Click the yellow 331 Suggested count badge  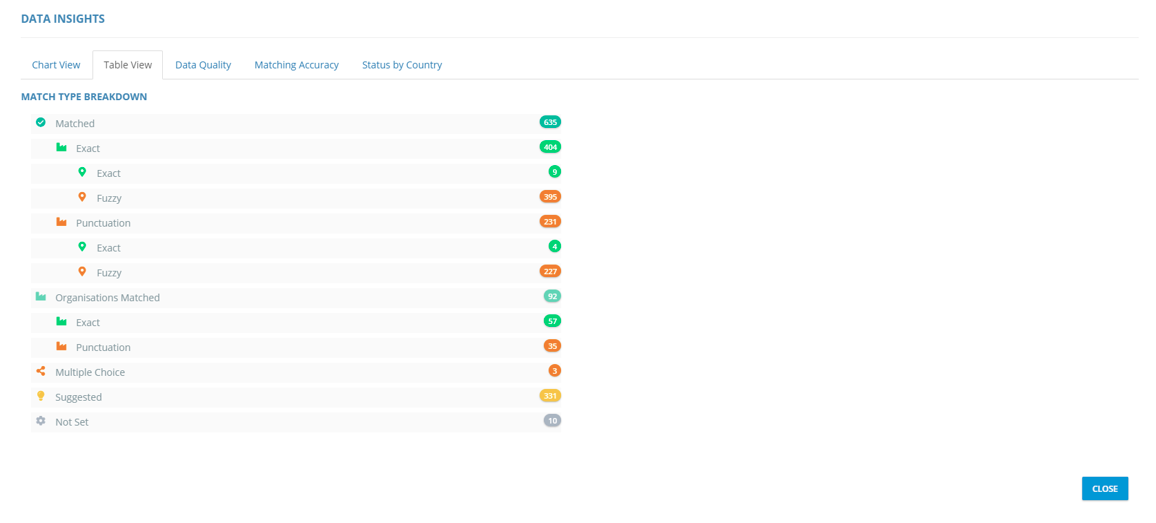(x=550, y=396)
